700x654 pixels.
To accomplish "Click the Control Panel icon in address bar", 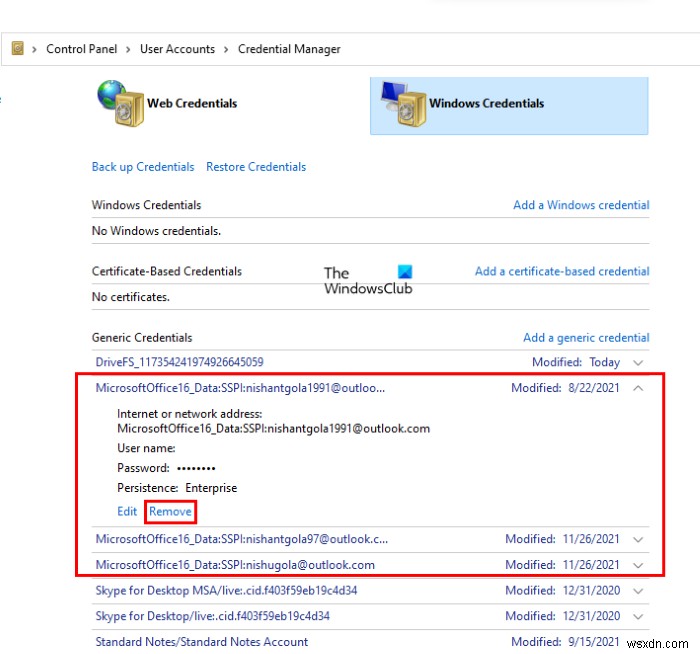I will pos(17,48).
